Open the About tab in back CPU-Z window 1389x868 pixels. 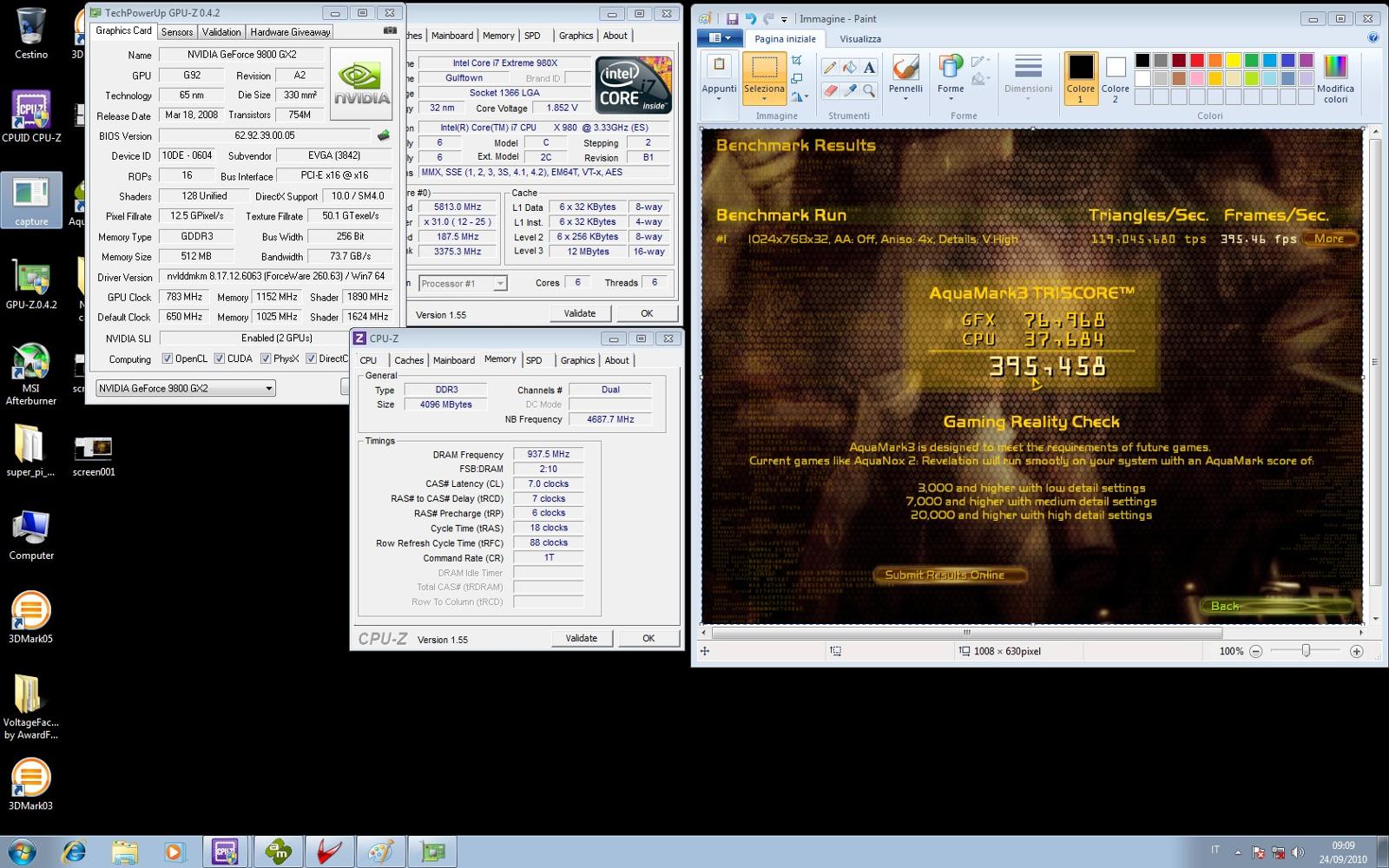pyautogui.click(x=615, y=36)
